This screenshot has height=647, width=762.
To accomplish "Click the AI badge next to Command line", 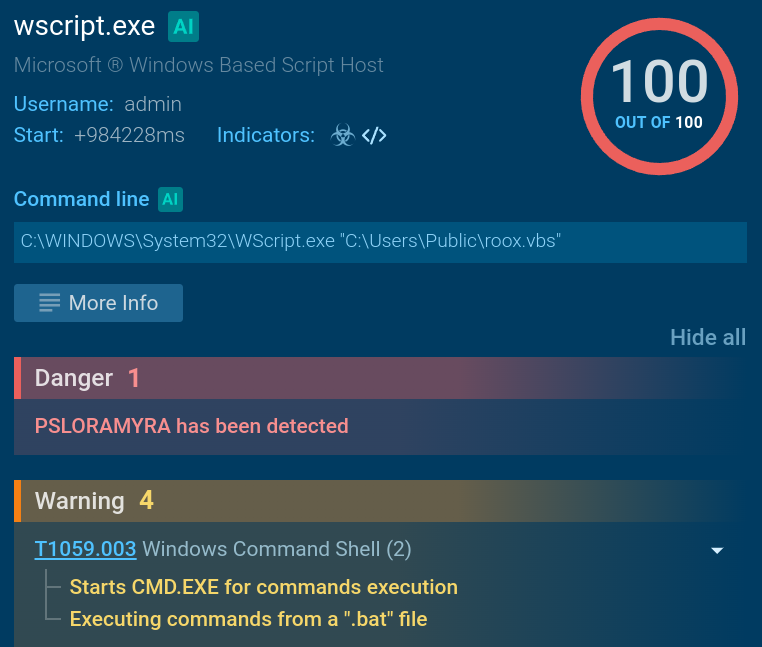I will pyautogui.click(x=170, y=199).
